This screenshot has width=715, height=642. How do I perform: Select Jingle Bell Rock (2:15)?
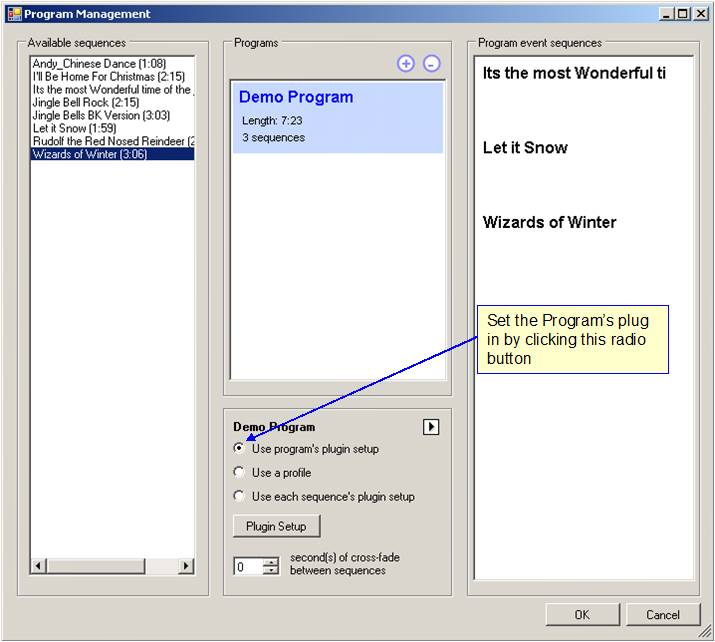[112, 102]
